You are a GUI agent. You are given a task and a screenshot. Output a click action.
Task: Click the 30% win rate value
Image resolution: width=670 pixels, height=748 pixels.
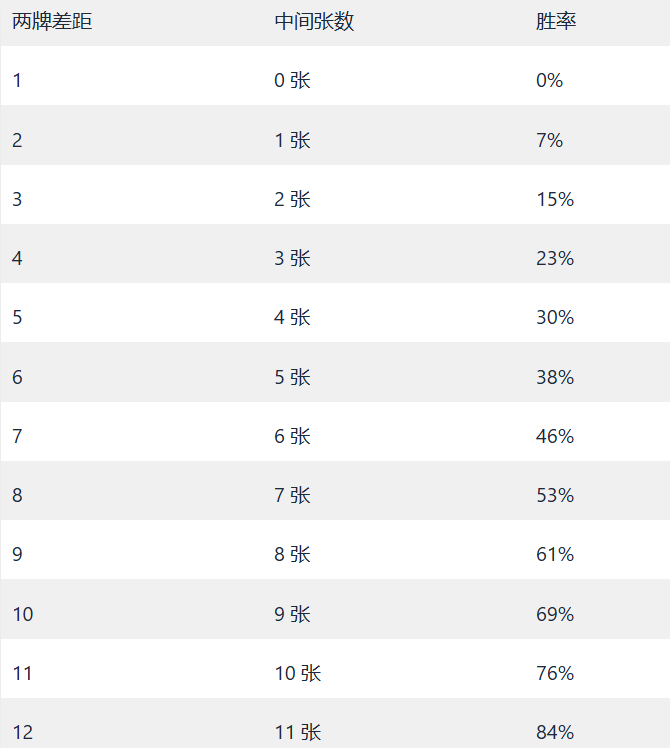[555, 317]
